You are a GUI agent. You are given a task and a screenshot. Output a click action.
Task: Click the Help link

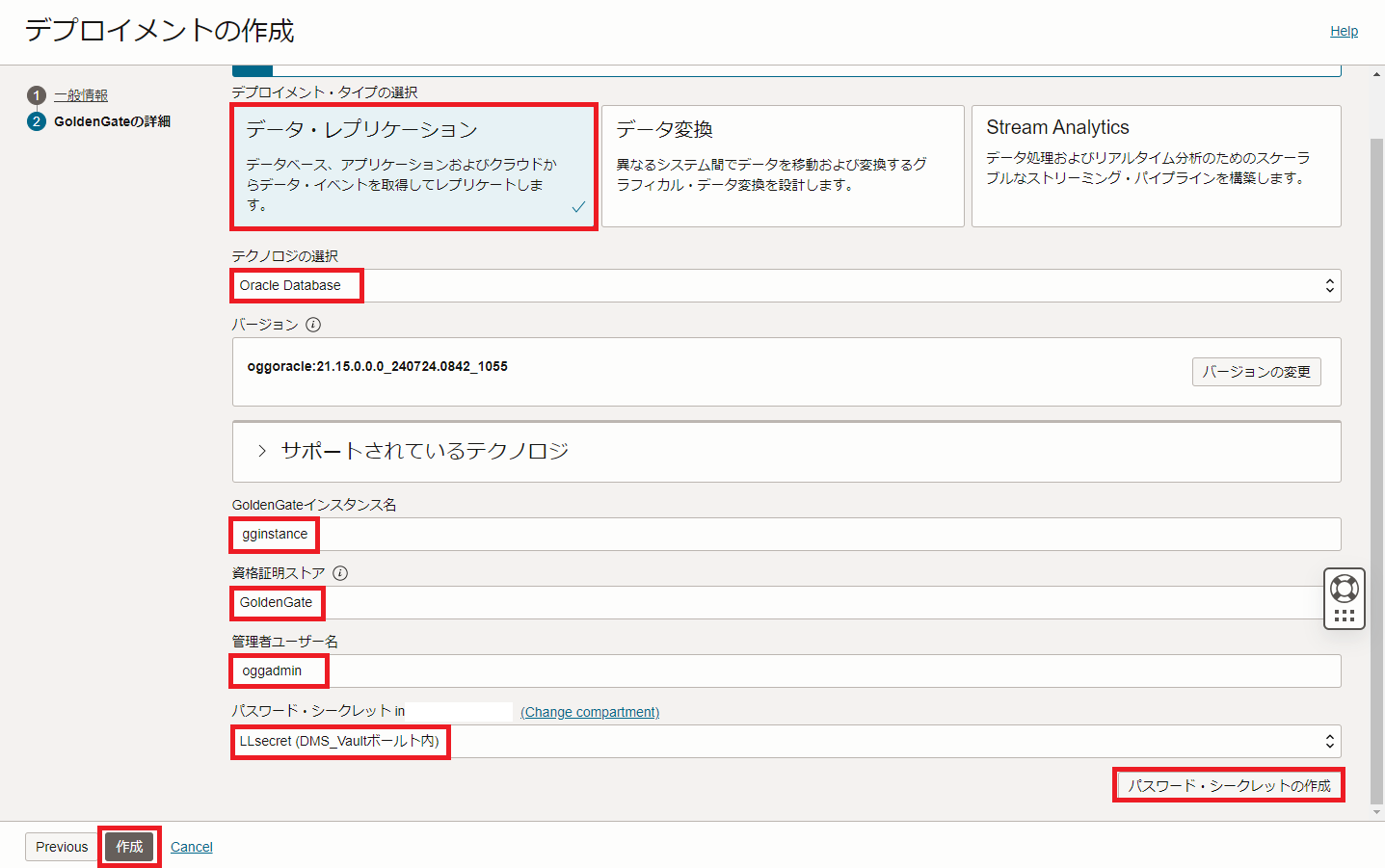(x=1344, y=30)
